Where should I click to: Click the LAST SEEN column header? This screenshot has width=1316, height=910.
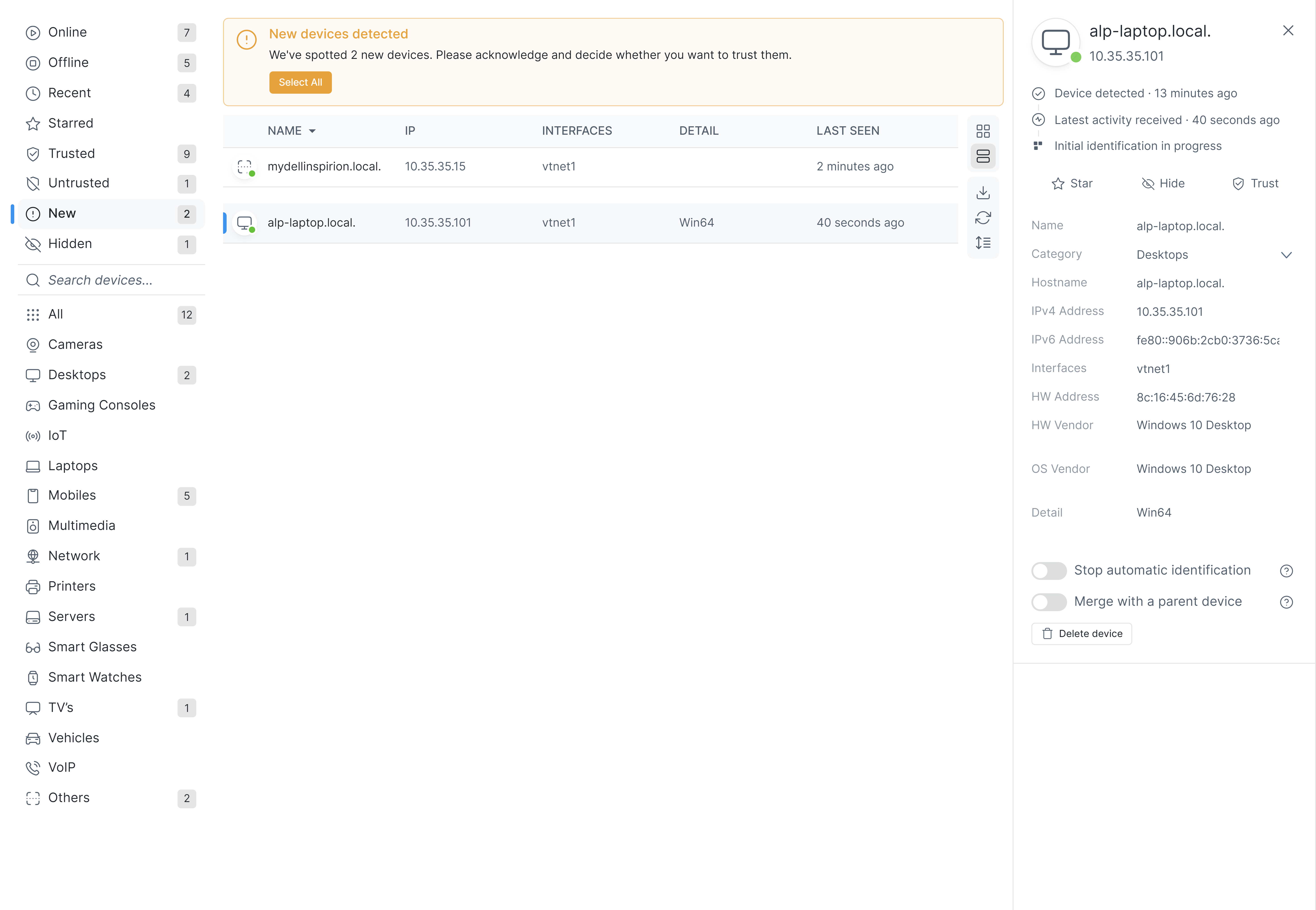tap(847, 131)
